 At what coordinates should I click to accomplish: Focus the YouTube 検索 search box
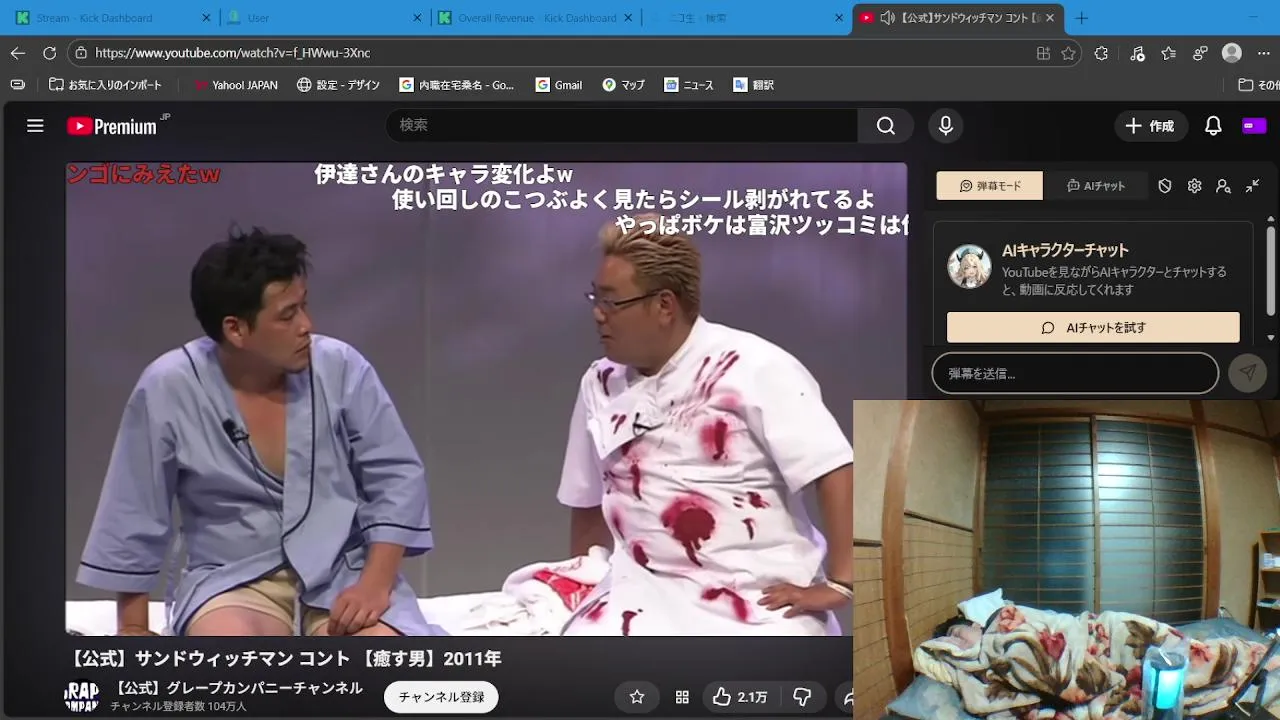tap(621, 125)
